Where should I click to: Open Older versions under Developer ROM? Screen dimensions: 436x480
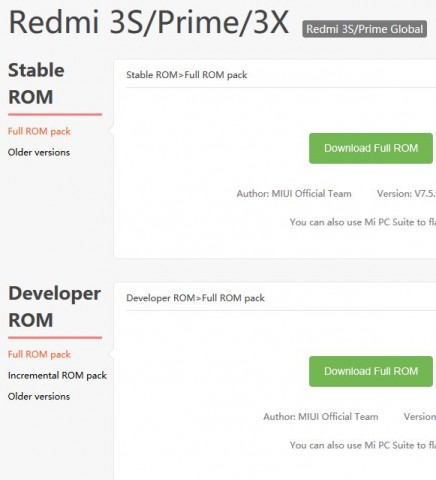pyautogui.click(x=39, y=396)
